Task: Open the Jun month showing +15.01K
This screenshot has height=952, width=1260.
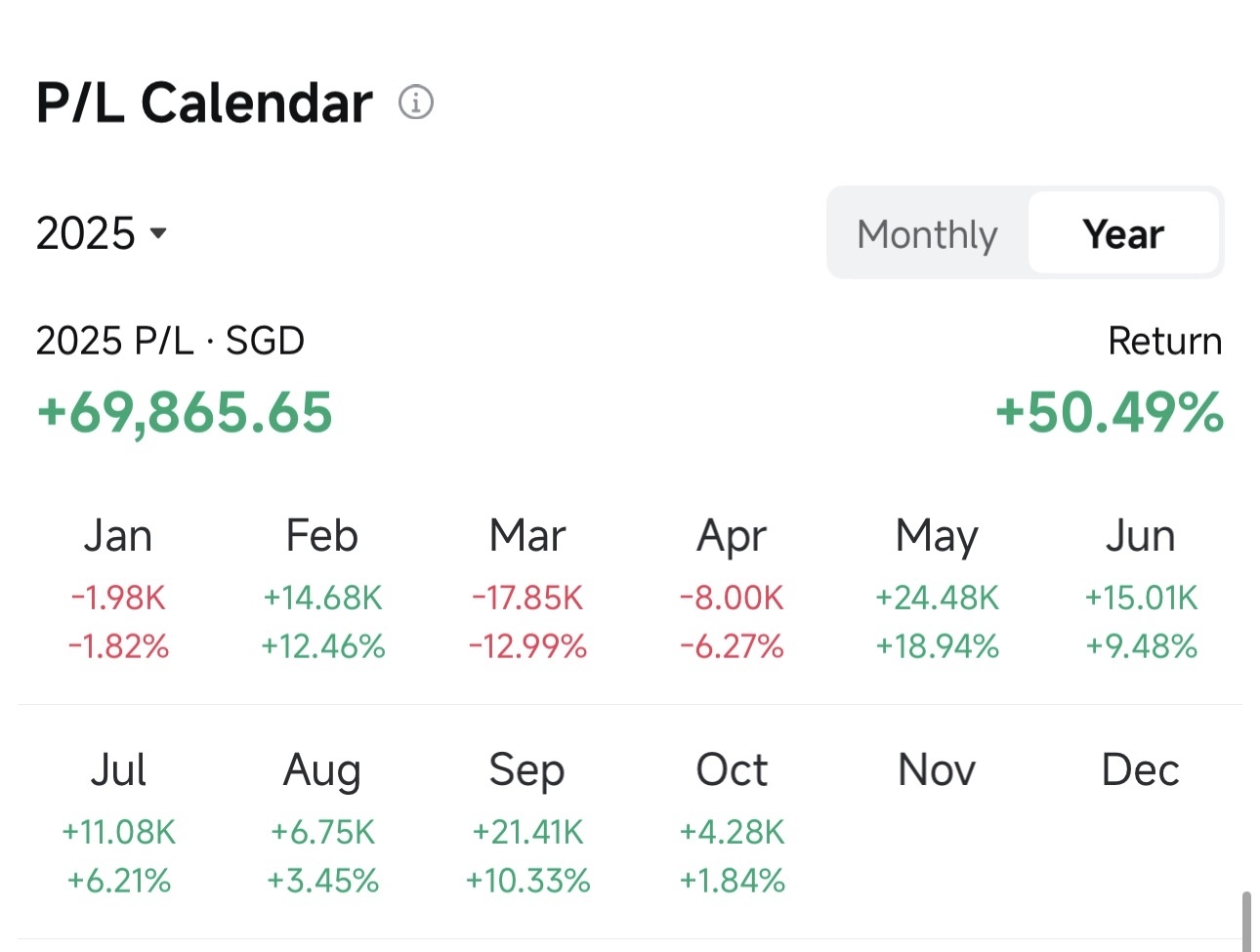Action: (1141, 589)
